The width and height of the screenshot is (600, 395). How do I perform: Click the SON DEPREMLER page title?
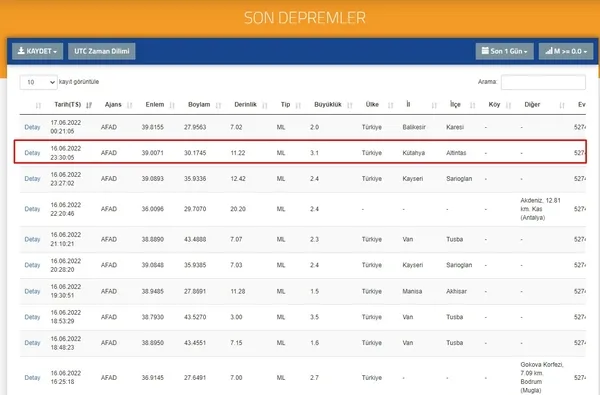point(305,18)
